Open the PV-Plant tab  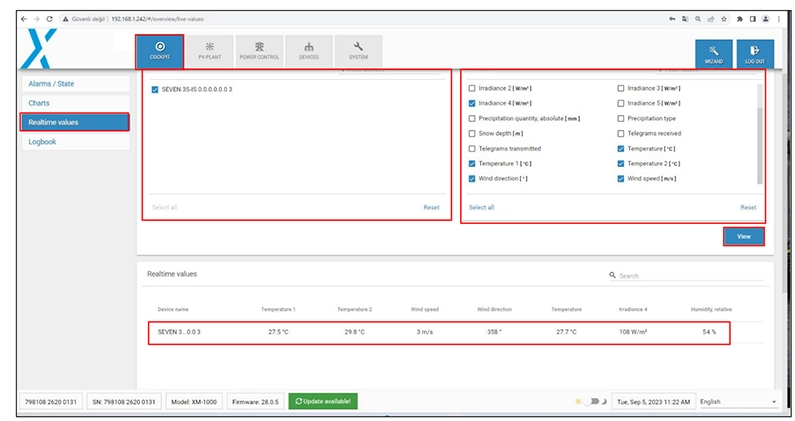point(209,52)
